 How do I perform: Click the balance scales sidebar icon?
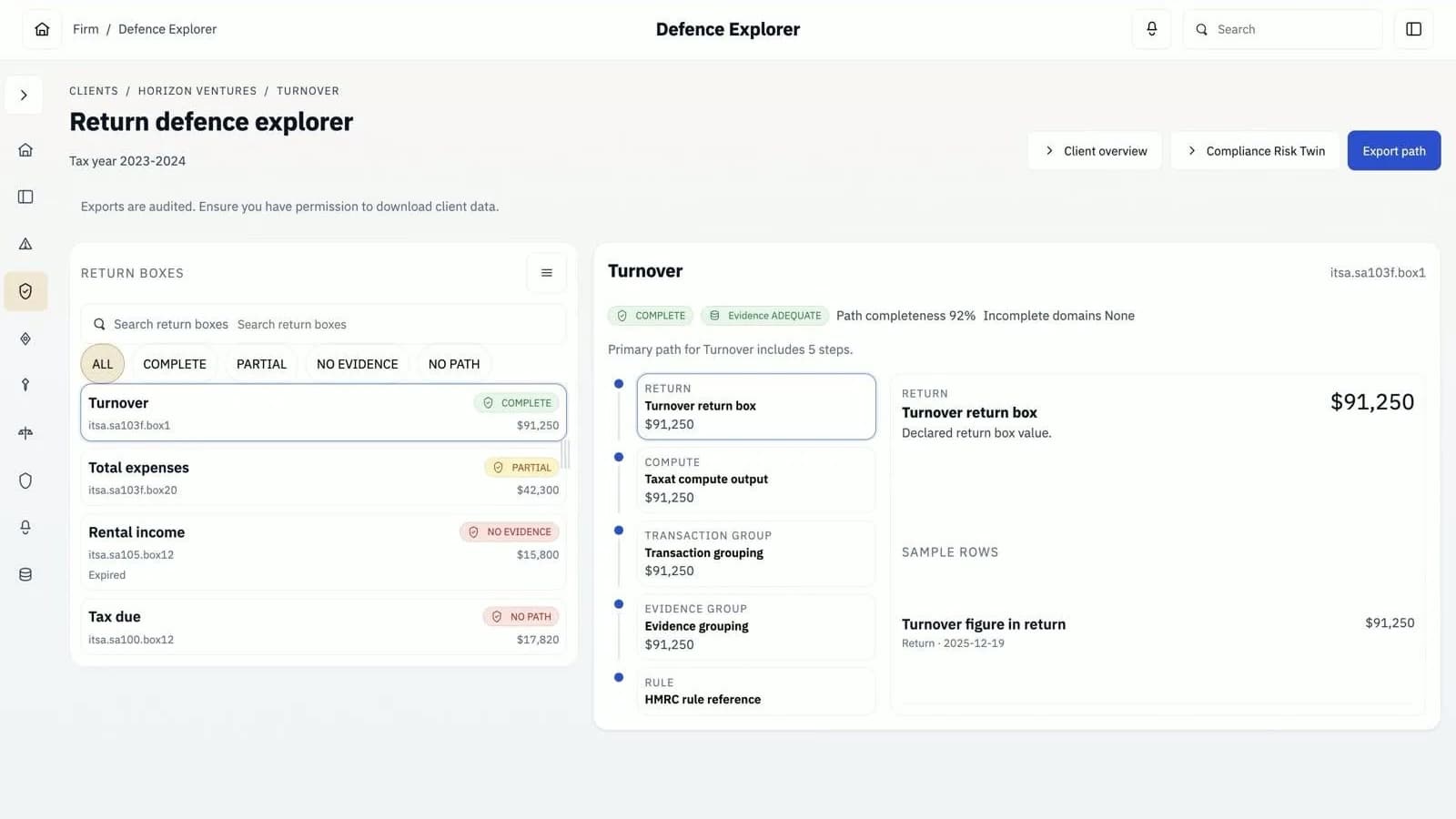pyautogui.click(x=25, y=433)
